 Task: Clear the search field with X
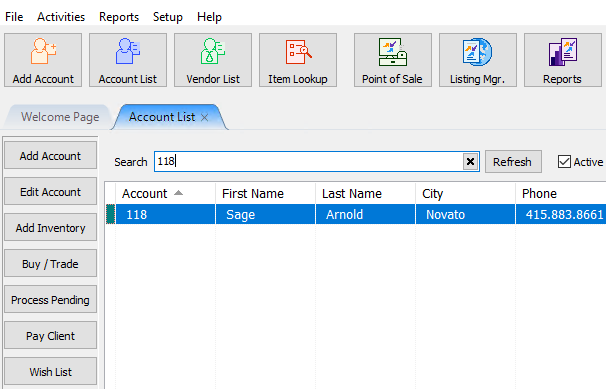point(470,161)
